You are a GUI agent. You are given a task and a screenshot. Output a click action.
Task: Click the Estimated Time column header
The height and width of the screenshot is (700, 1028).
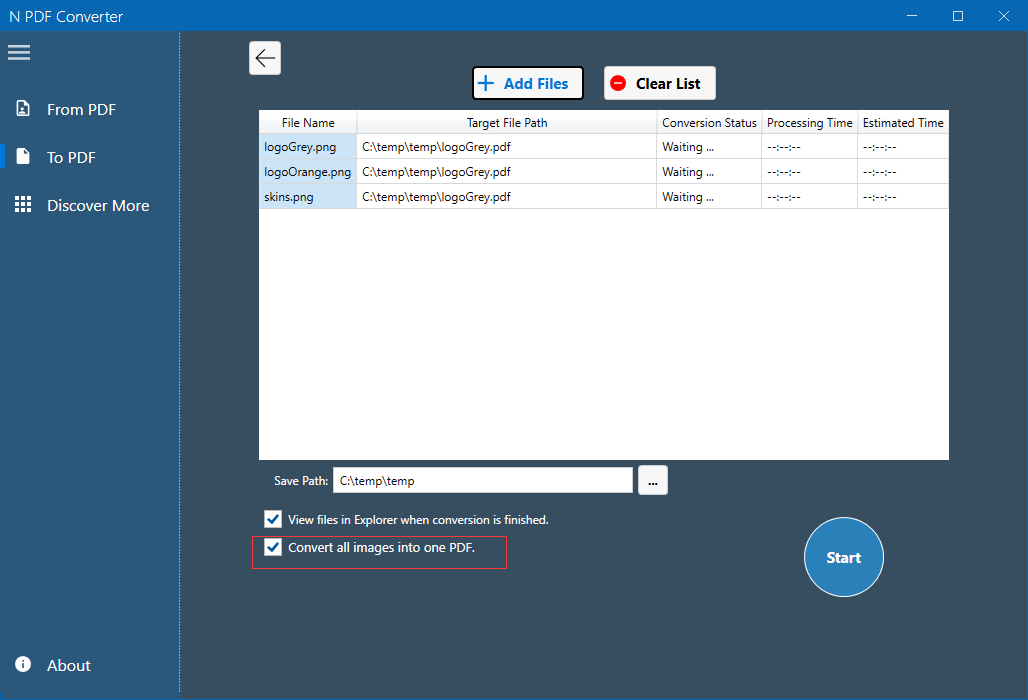pyautogui.click(x=903, y=123)
